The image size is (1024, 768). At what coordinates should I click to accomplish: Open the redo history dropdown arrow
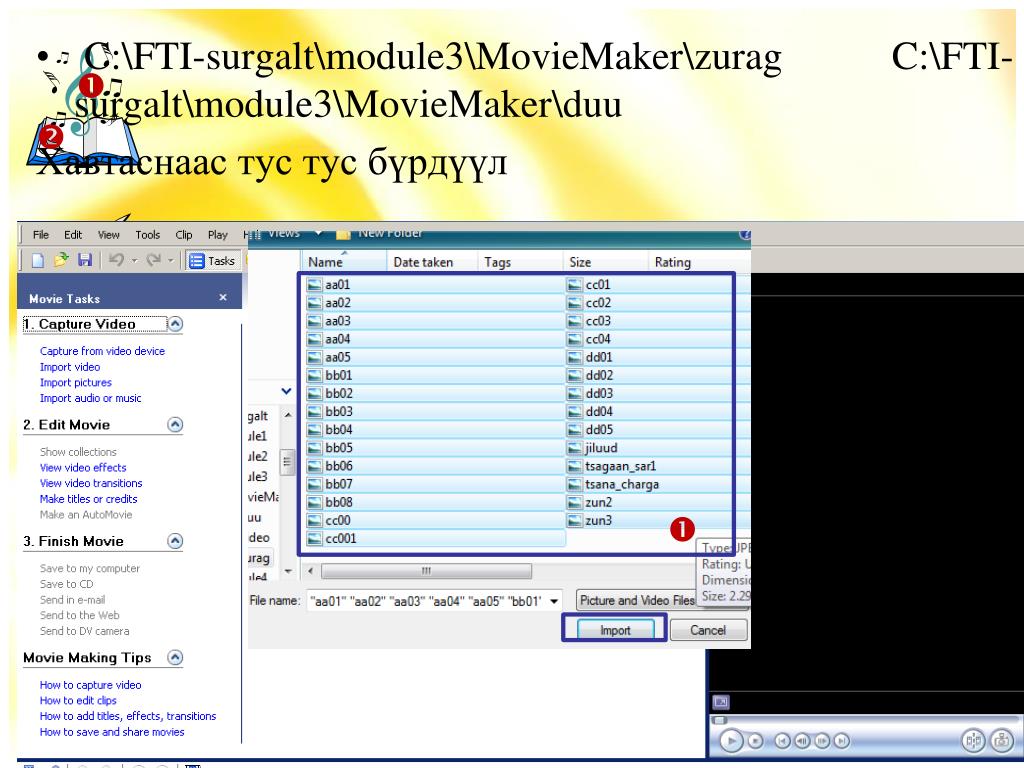[x=170, y=261]
